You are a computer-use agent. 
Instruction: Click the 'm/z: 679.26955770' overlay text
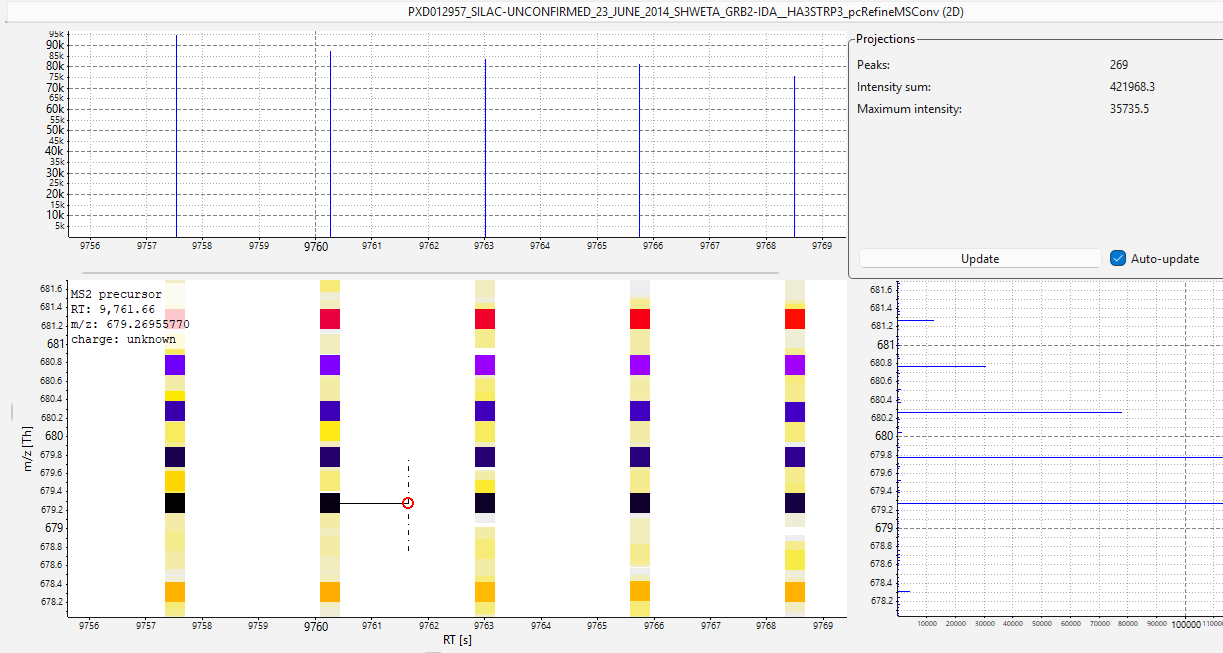click(x=130, y=324)
